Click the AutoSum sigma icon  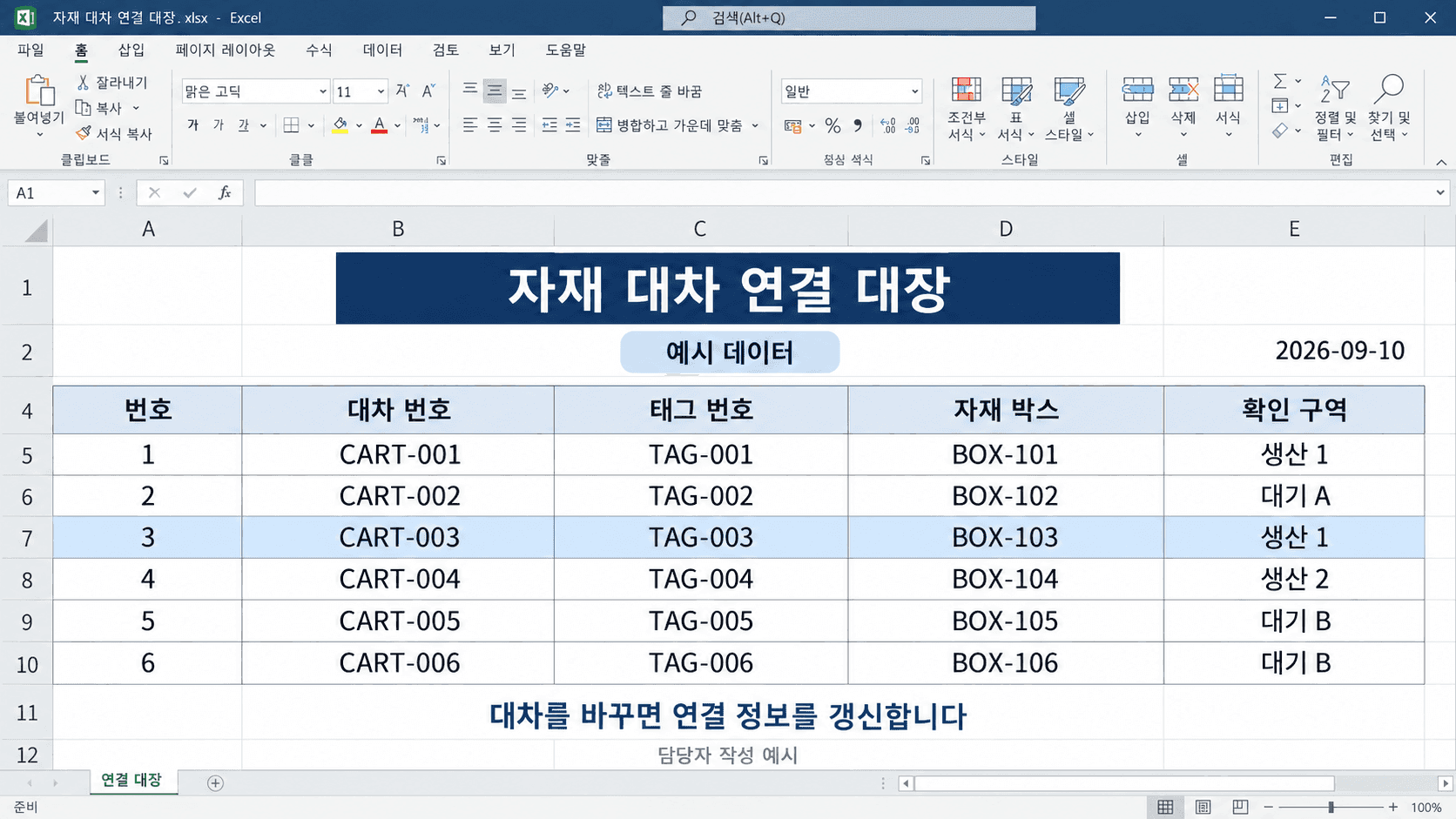(1280, 81)
